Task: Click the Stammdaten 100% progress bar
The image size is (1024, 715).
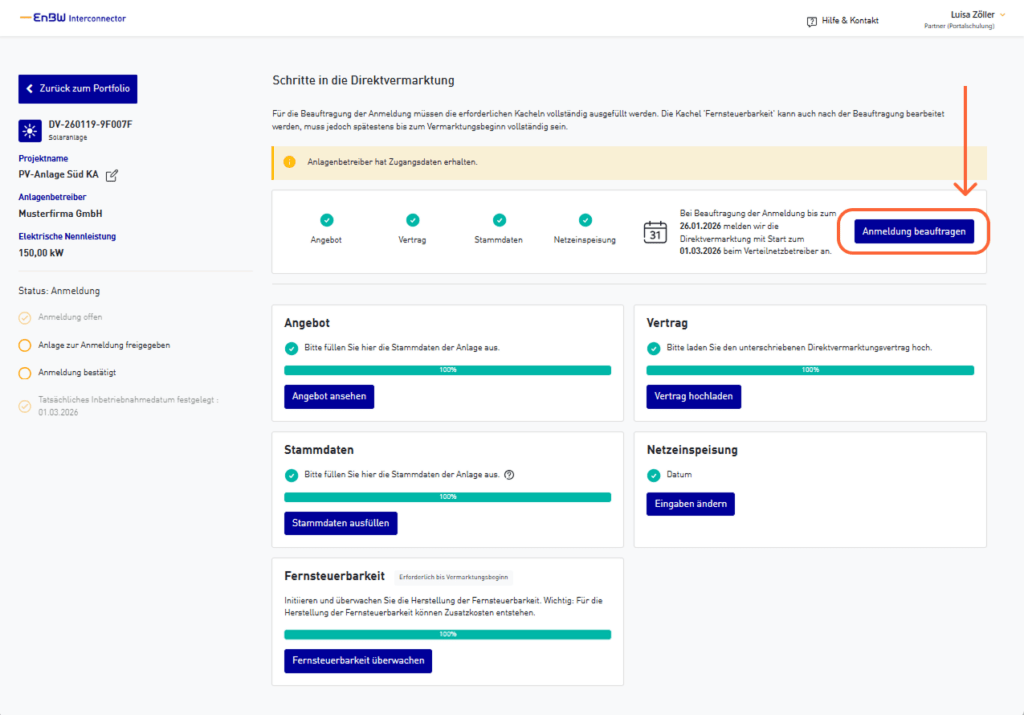Action: point(447,496)
